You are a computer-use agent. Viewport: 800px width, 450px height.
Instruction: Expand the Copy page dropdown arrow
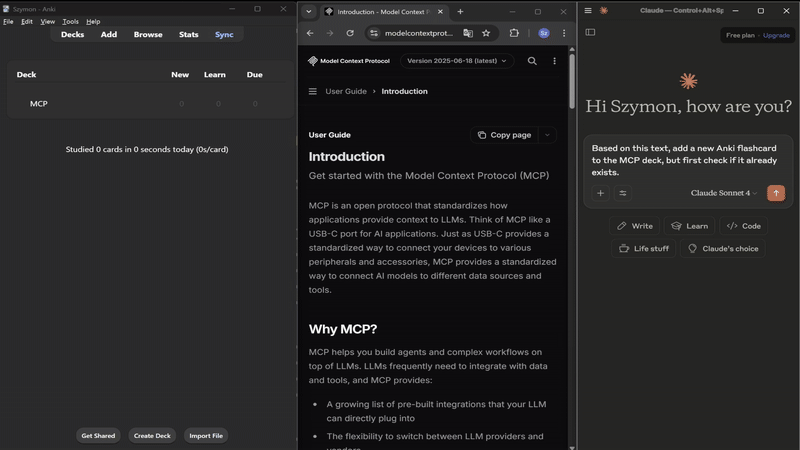(547, 135)
